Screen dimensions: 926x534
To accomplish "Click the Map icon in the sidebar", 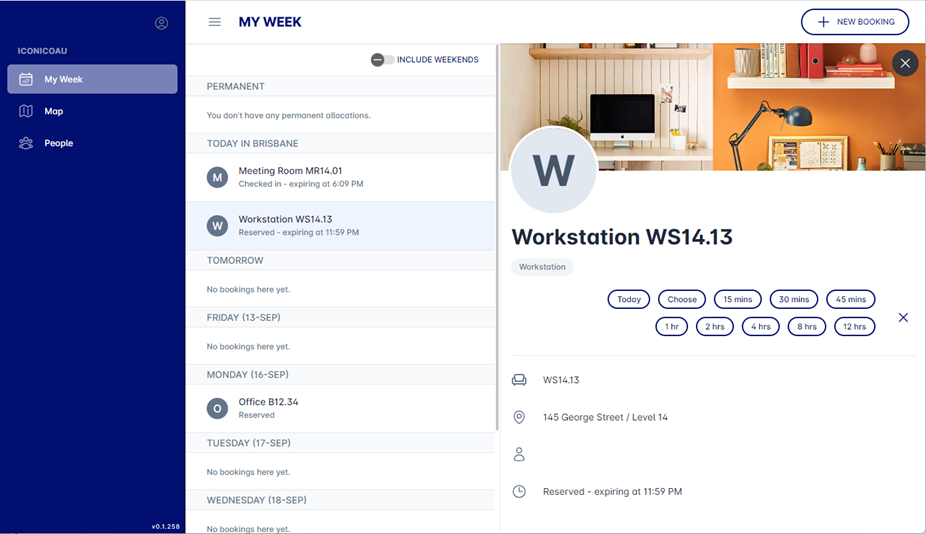I will click(x=26, y=111).
